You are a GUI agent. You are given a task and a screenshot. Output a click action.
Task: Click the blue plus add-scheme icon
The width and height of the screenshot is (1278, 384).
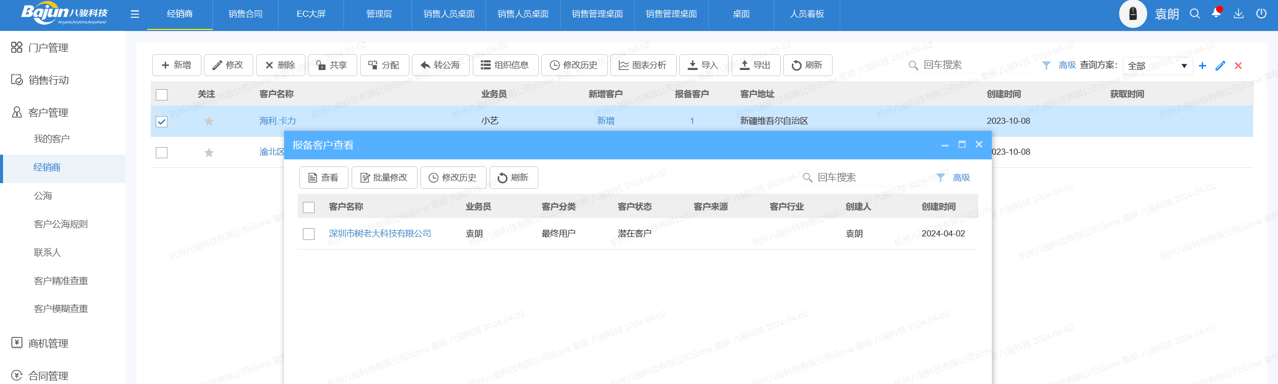[1202, 66]
